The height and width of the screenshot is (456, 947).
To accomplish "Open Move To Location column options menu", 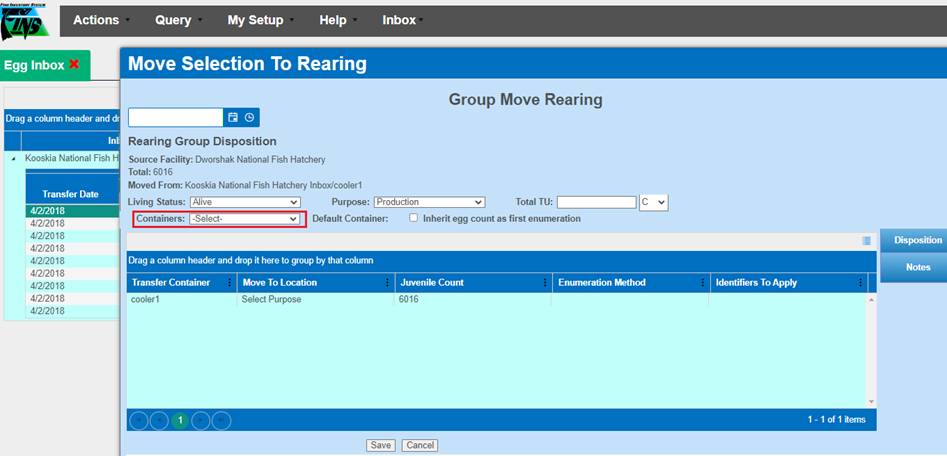I will 387,283.
